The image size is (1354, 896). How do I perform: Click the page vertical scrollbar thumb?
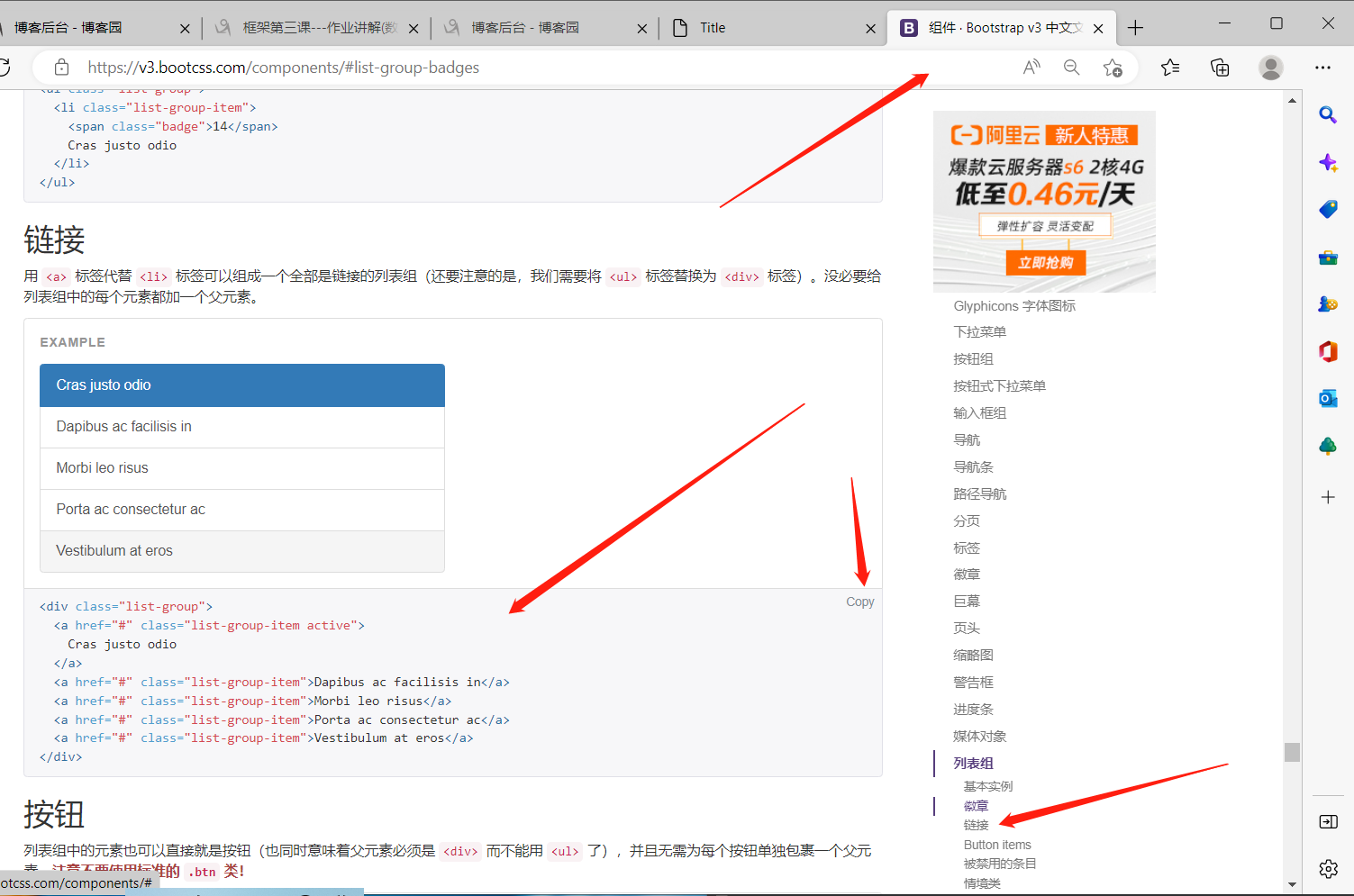pos(1292,752)
